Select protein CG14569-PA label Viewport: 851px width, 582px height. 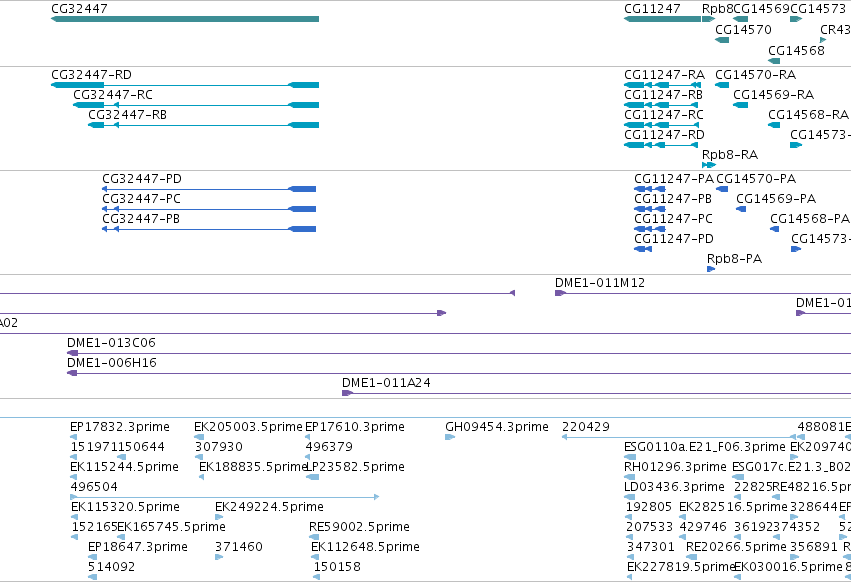coord(776,199)
